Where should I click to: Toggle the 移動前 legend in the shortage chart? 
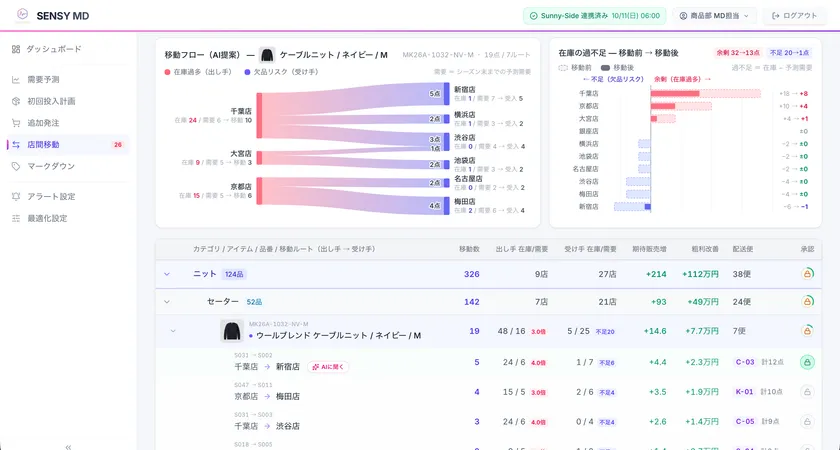(575, 68)
